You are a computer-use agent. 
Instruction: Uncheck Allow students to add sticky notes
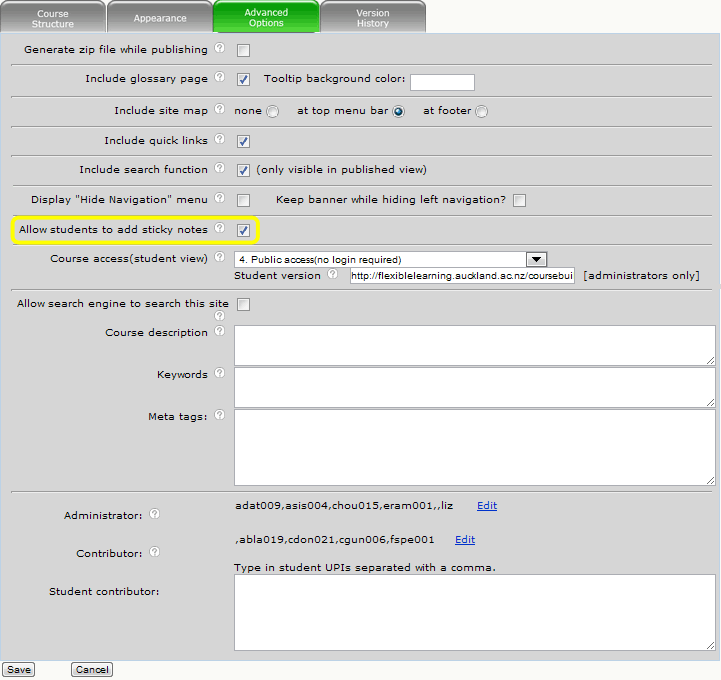[x=243, y=230]
